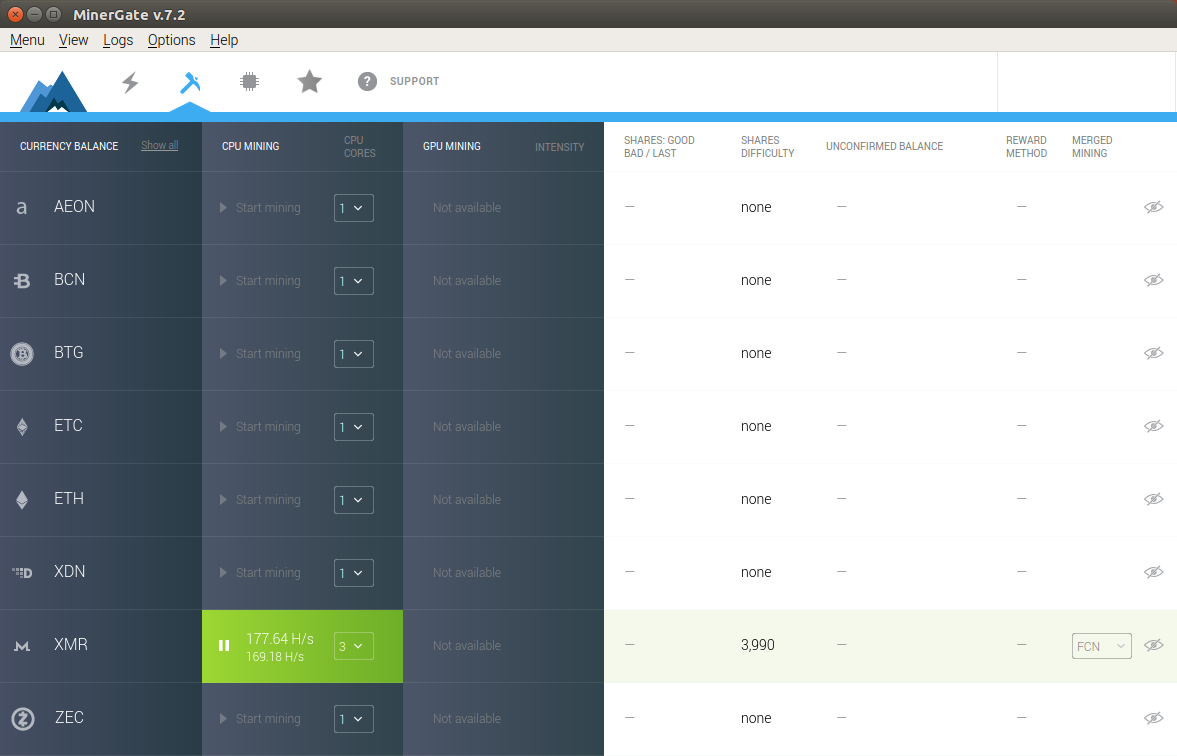The height and width of the screenshot is (756, 1177).
Task: Open ETH CPU cores dropdown
Action: tap(354, 500)
